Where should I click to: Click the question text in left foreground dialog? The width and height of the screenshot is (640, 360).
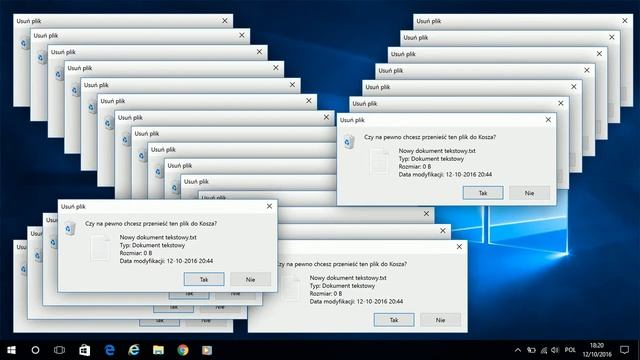[x=151, y=224]
